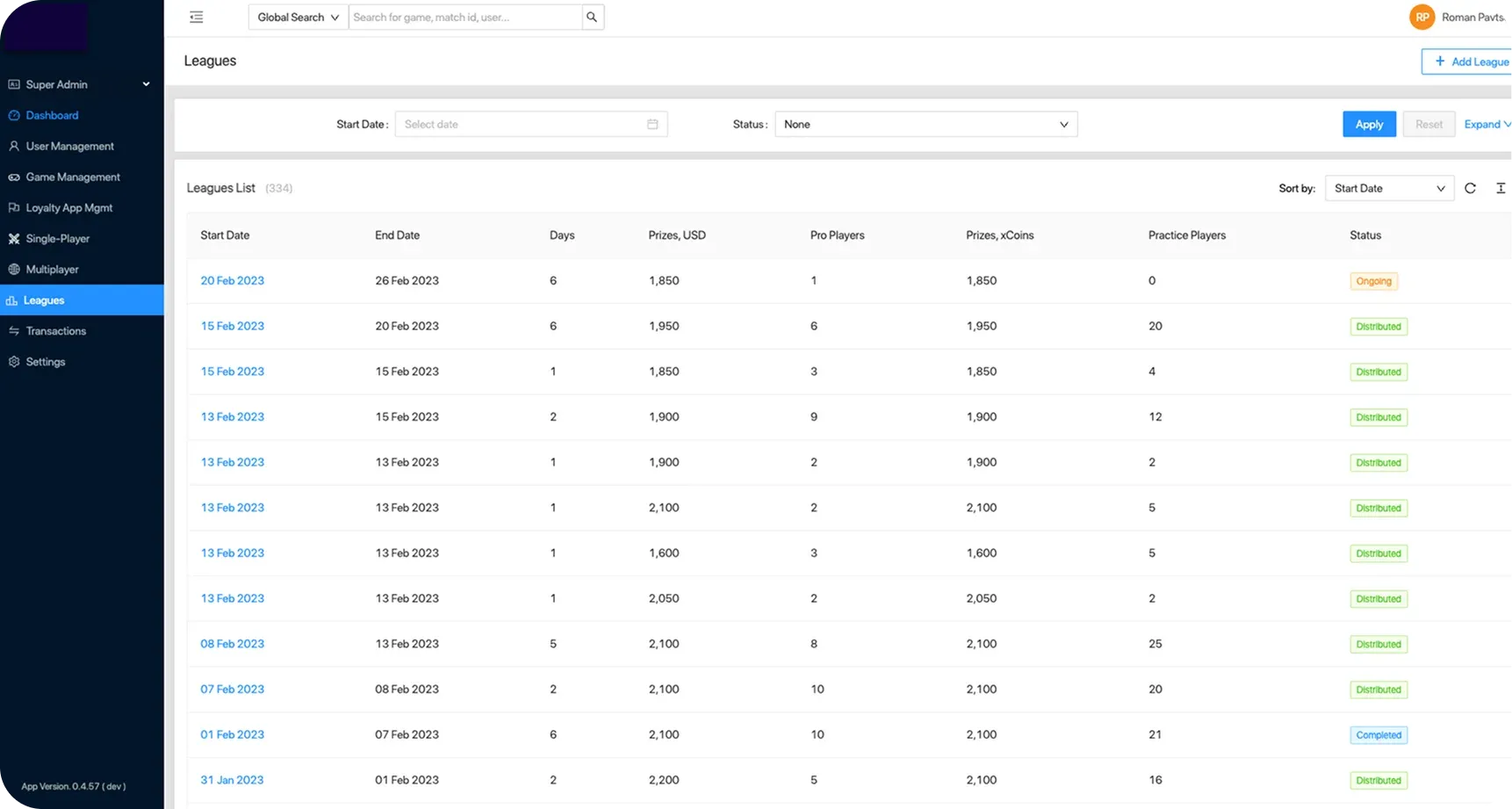Open the 20 Feb 2023 league link
Screen dimensions: 1512x809
pyautogui.click(x=232, y=281)
